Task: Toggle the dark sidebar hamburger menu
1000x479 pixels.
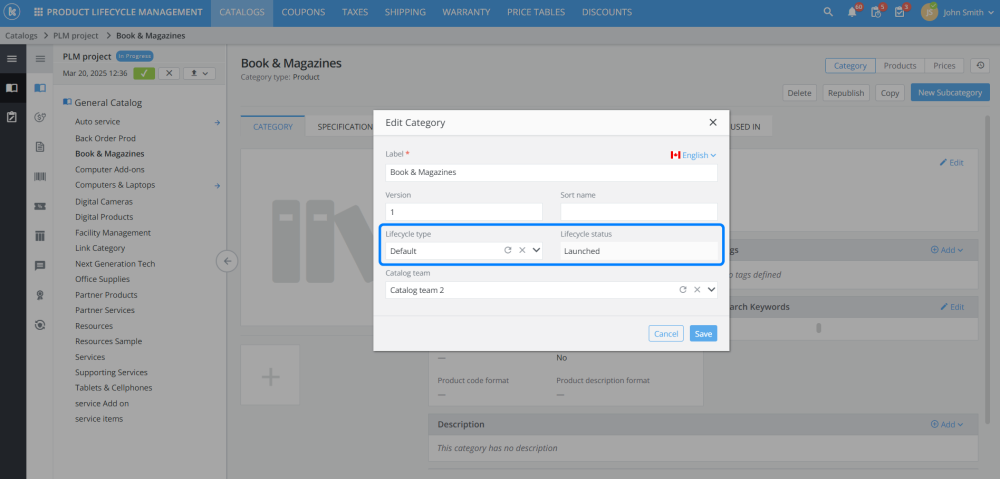Action: (x=11, y=59)
